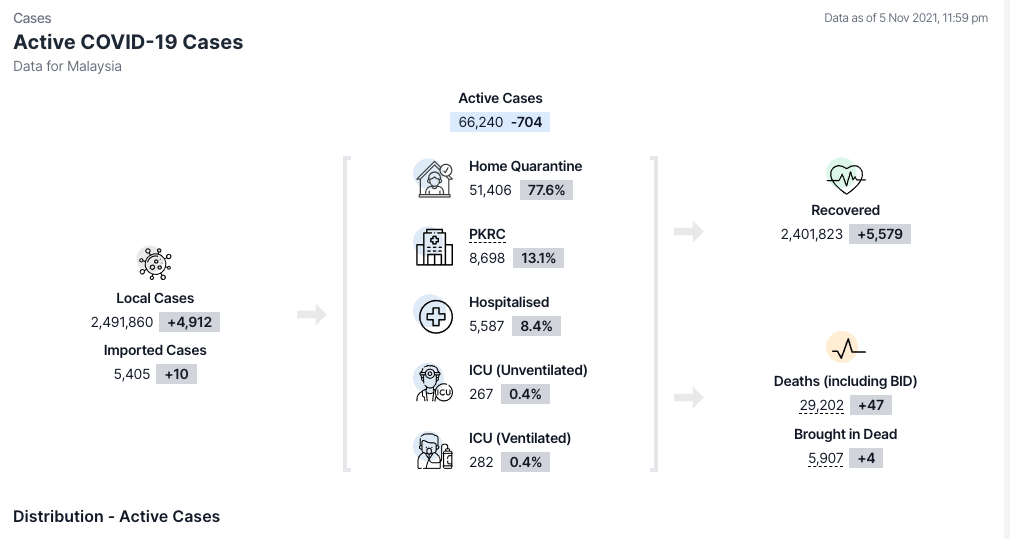Viewport: 1010px width, 539px height.
Task: Click the Deaths +47 badge
Action: 870,406
